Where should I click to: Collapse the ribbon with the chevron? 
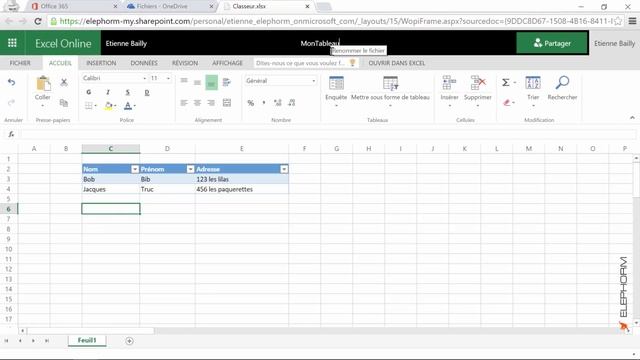point(632,118)
